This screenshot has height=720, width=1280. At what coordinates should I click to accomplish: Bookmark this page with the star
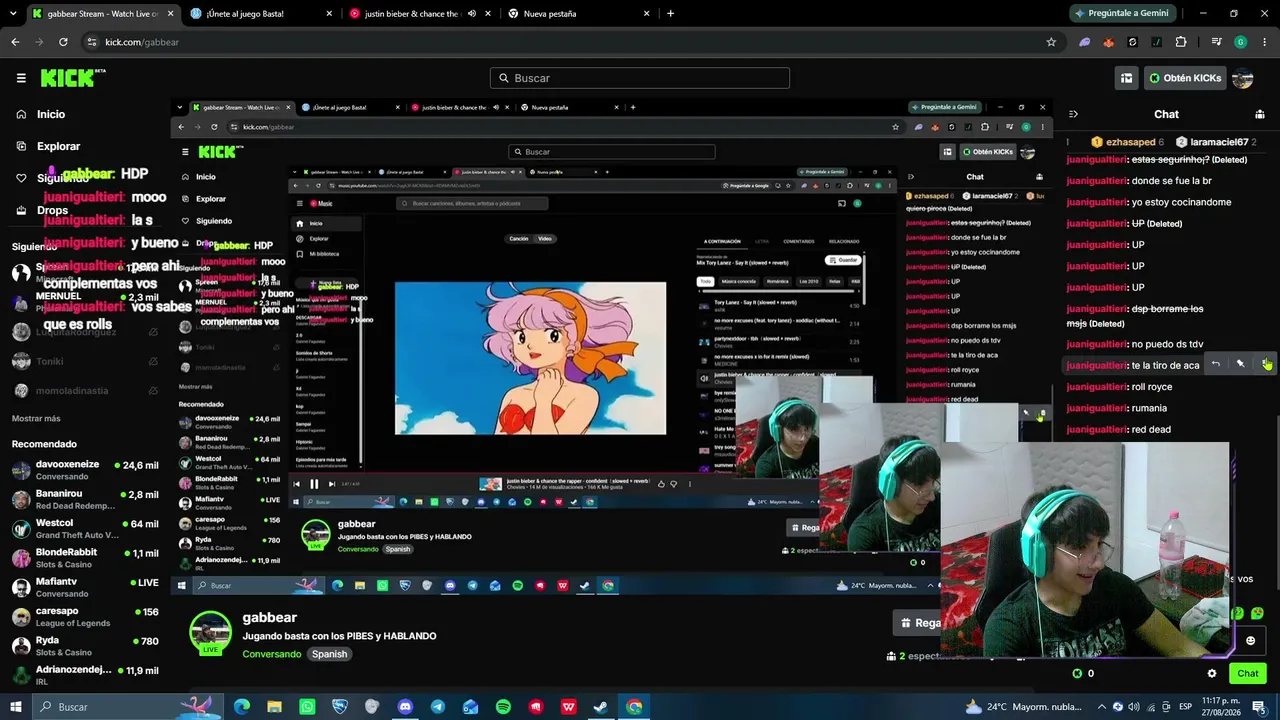1051,42
